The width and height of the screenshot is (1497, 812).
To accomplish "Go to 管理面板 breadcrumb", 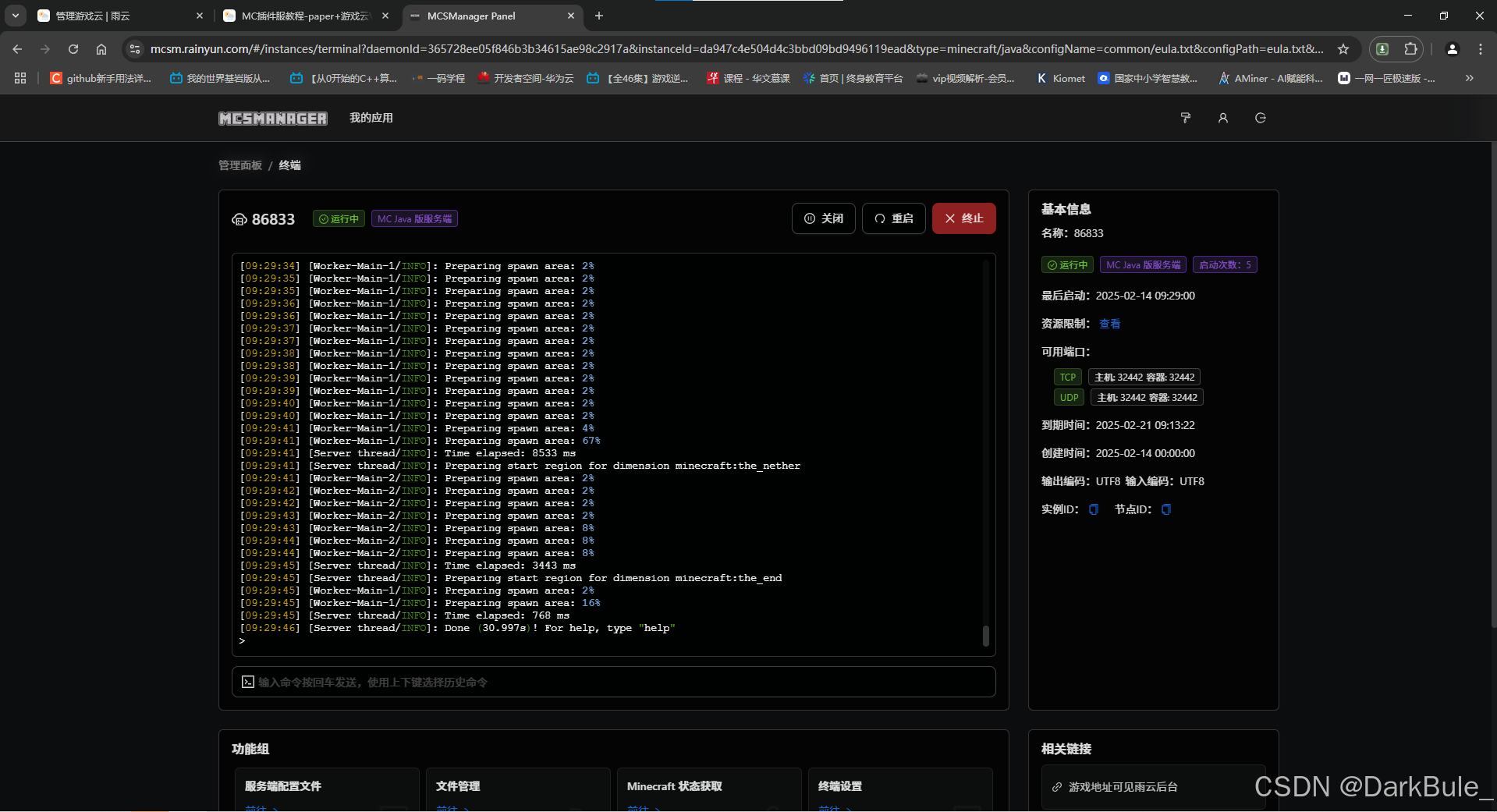I will 240,165.
